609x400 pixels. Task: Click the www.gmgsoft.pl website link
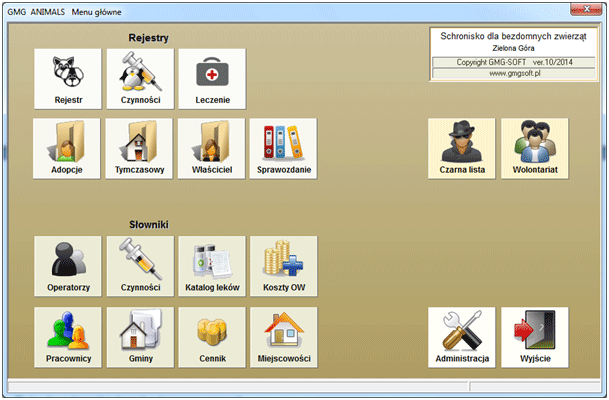pos(514,73)
